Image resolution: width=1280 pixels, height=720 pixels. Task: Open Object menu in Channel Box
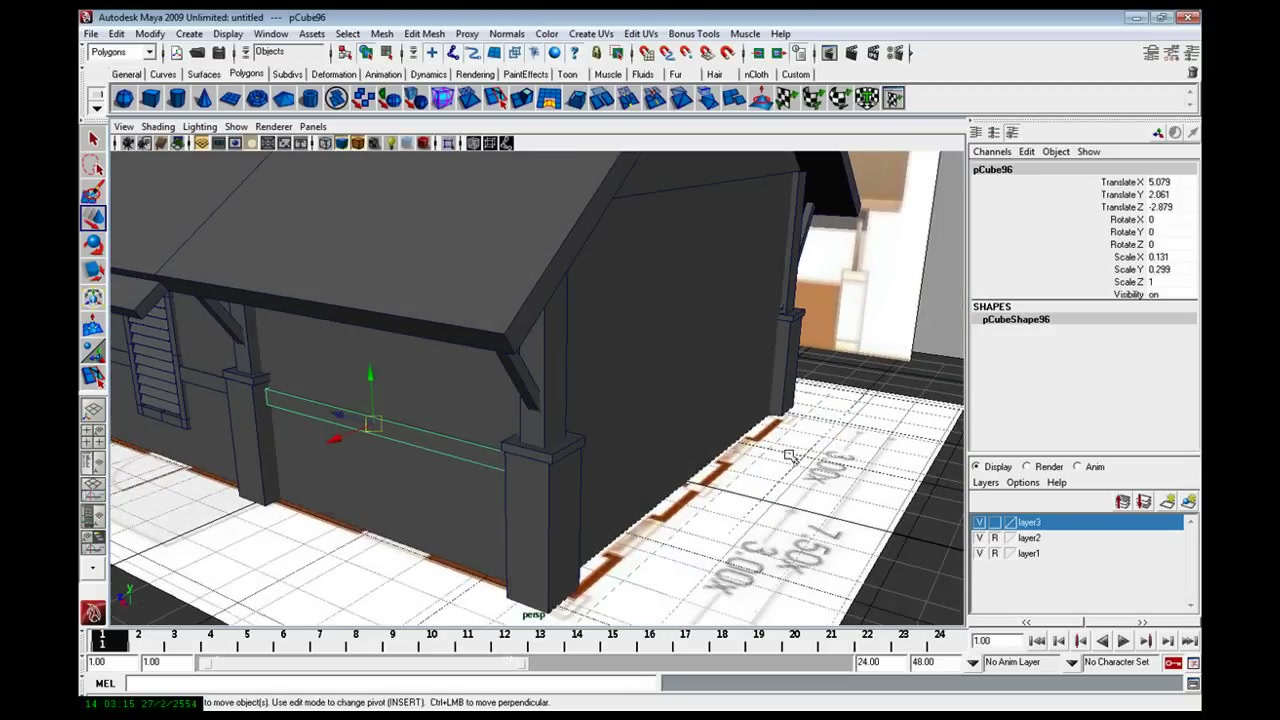coord(1056,152)
